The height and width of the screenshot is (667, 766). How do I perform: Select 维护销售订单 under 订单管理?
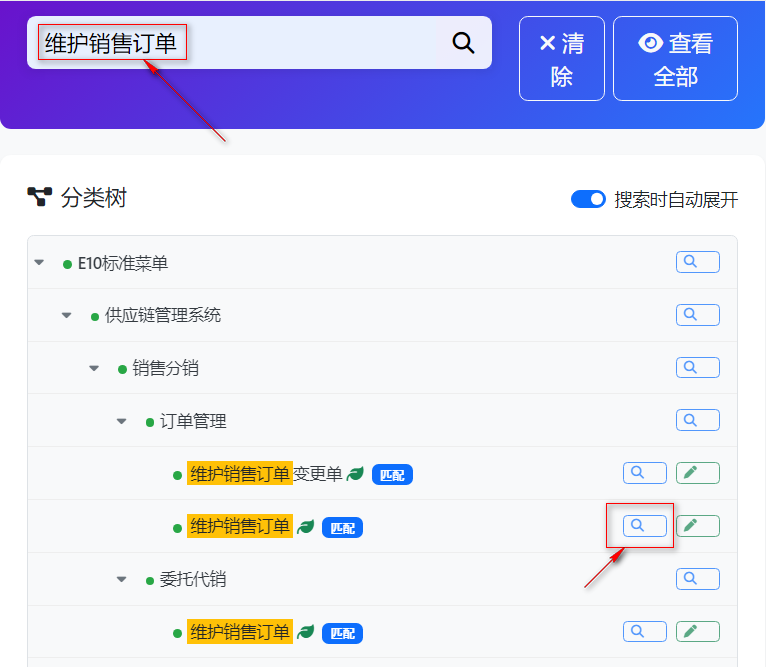point(240,526)
